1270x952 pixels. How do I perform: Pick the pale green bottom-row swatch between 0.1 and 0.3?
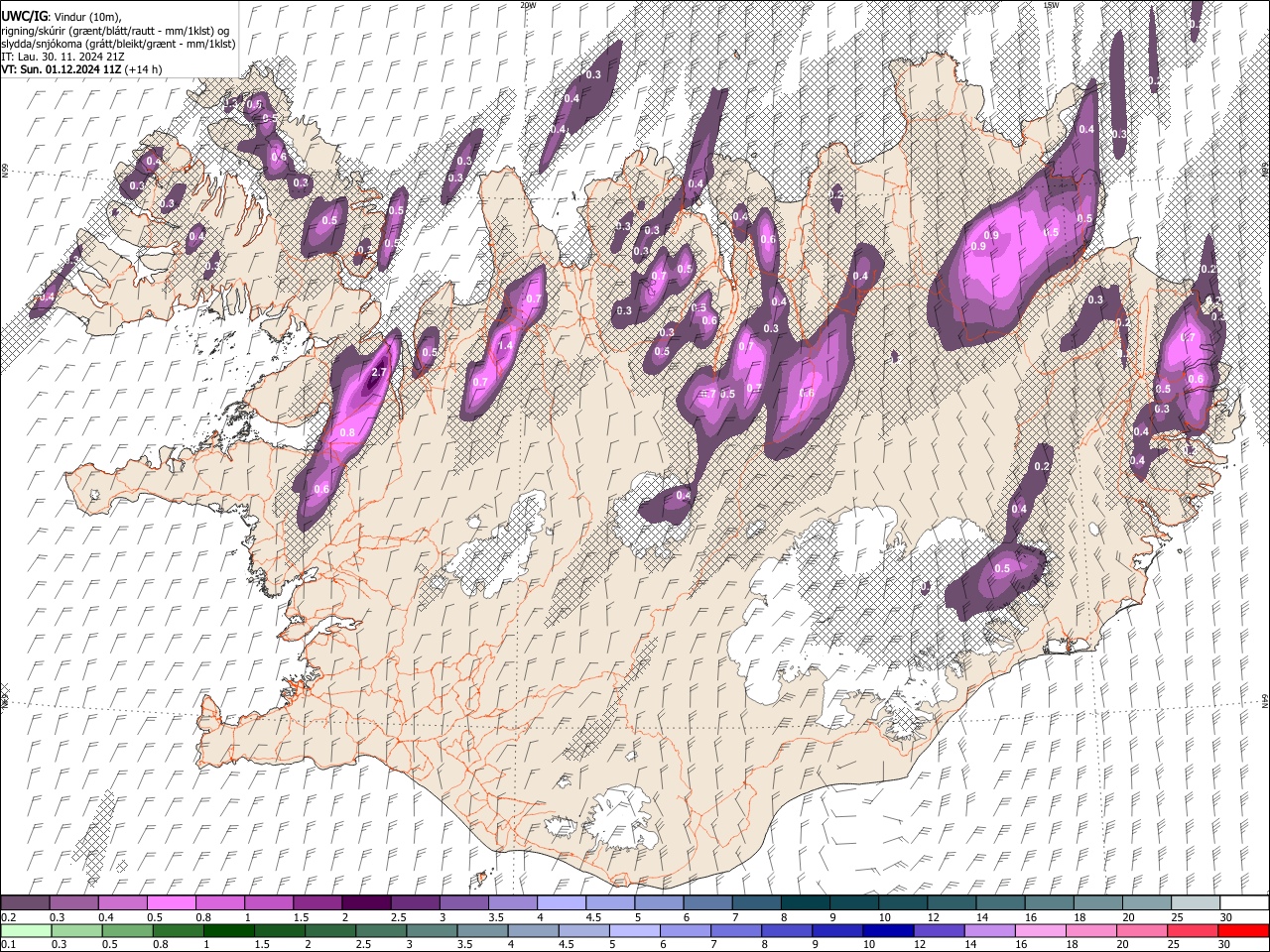click(26, 931)
